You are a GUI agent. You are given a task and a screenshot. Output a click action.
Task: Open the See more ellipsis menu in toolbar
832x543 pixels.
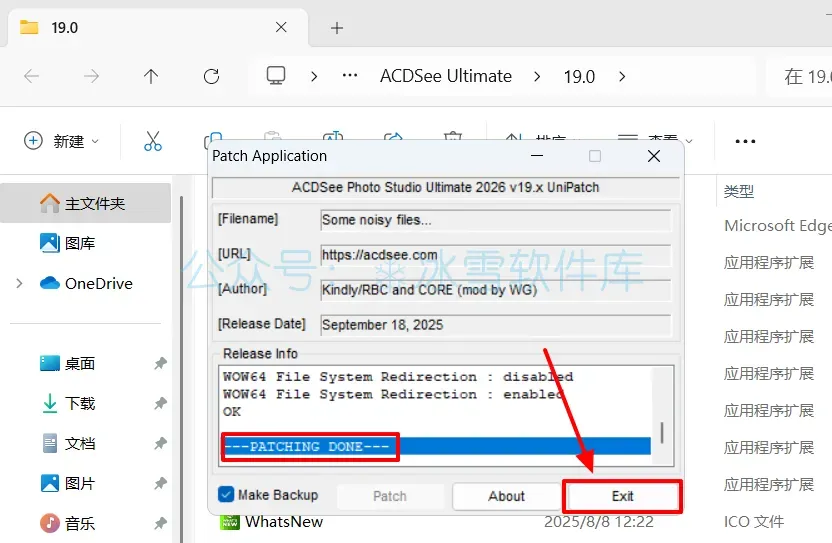pos(745,141)
